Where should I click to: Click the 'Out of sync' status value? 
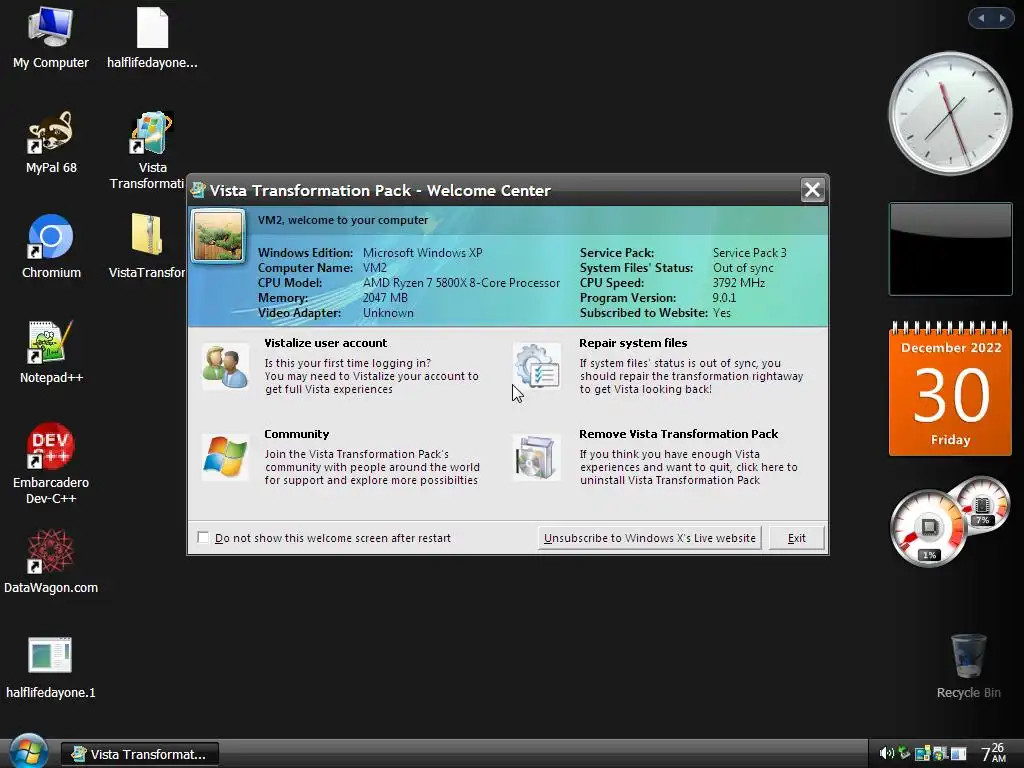(x=743, y=268)
